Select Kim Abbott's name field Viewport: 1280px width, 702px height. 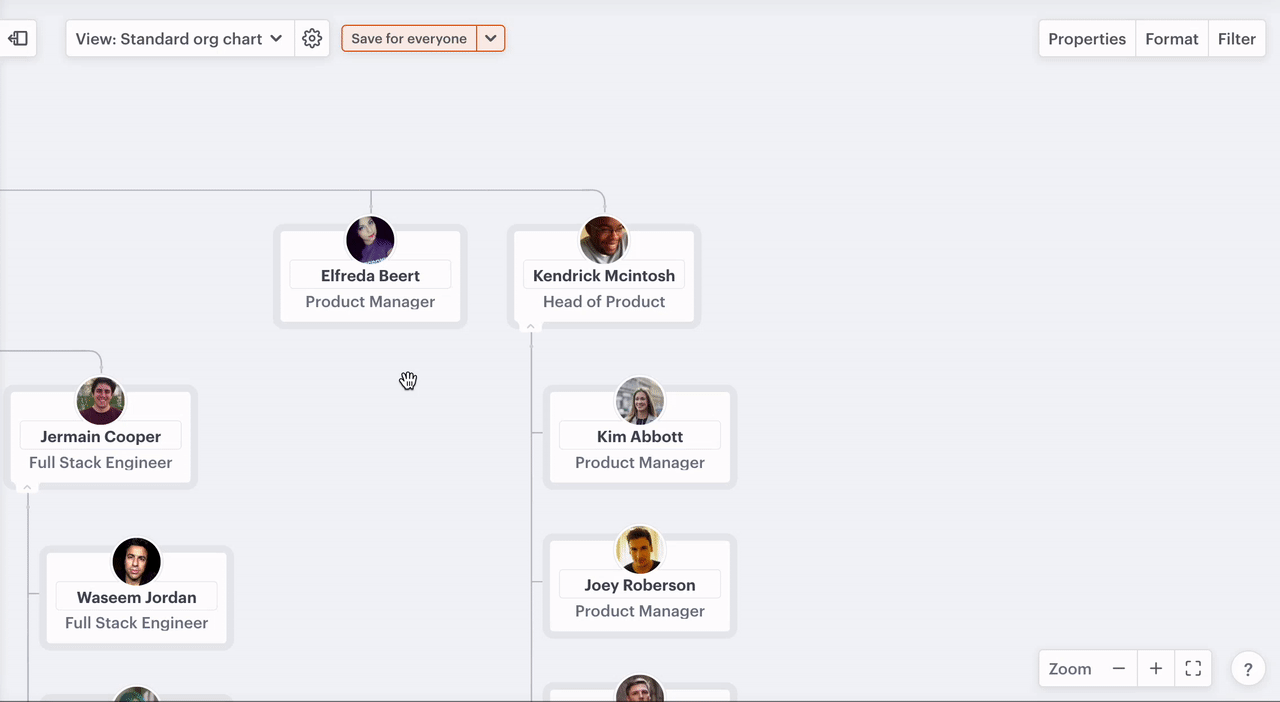(640, 436)
